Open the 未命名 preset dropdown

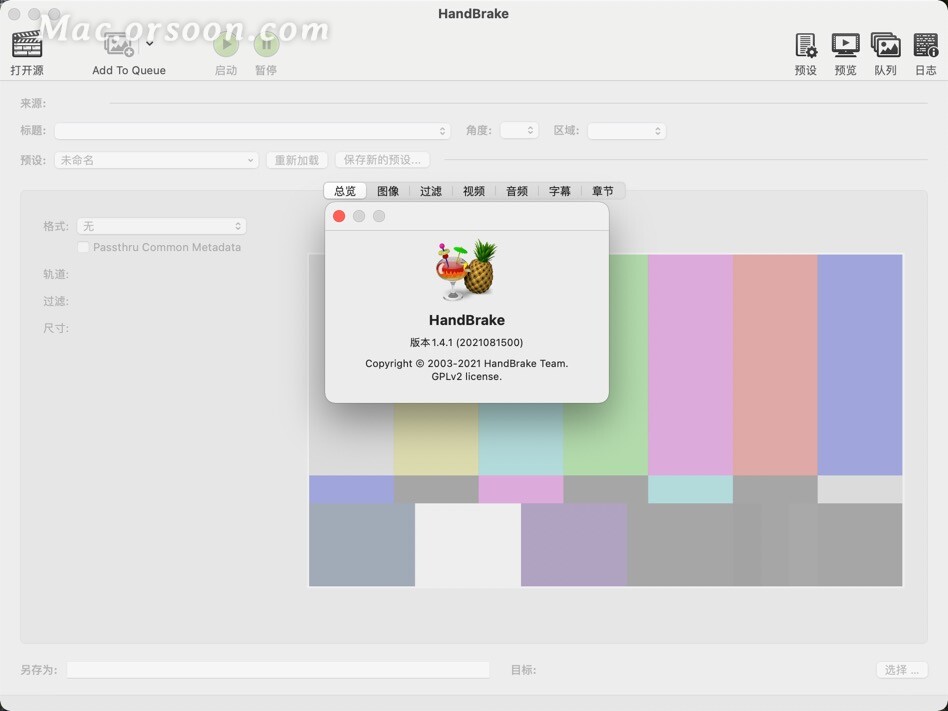[x=155, y=160]
